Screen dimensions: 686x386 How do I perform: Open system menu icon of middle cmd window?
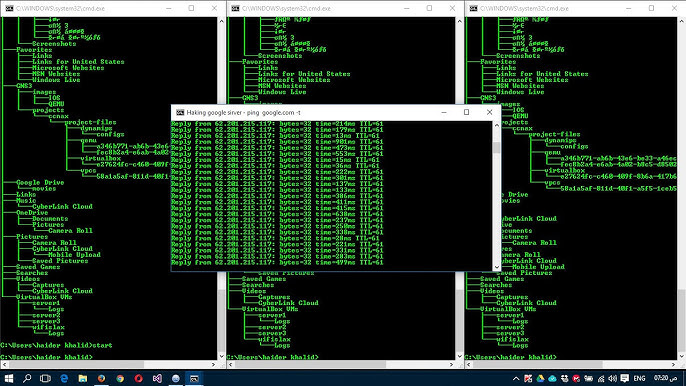(235, 8)
